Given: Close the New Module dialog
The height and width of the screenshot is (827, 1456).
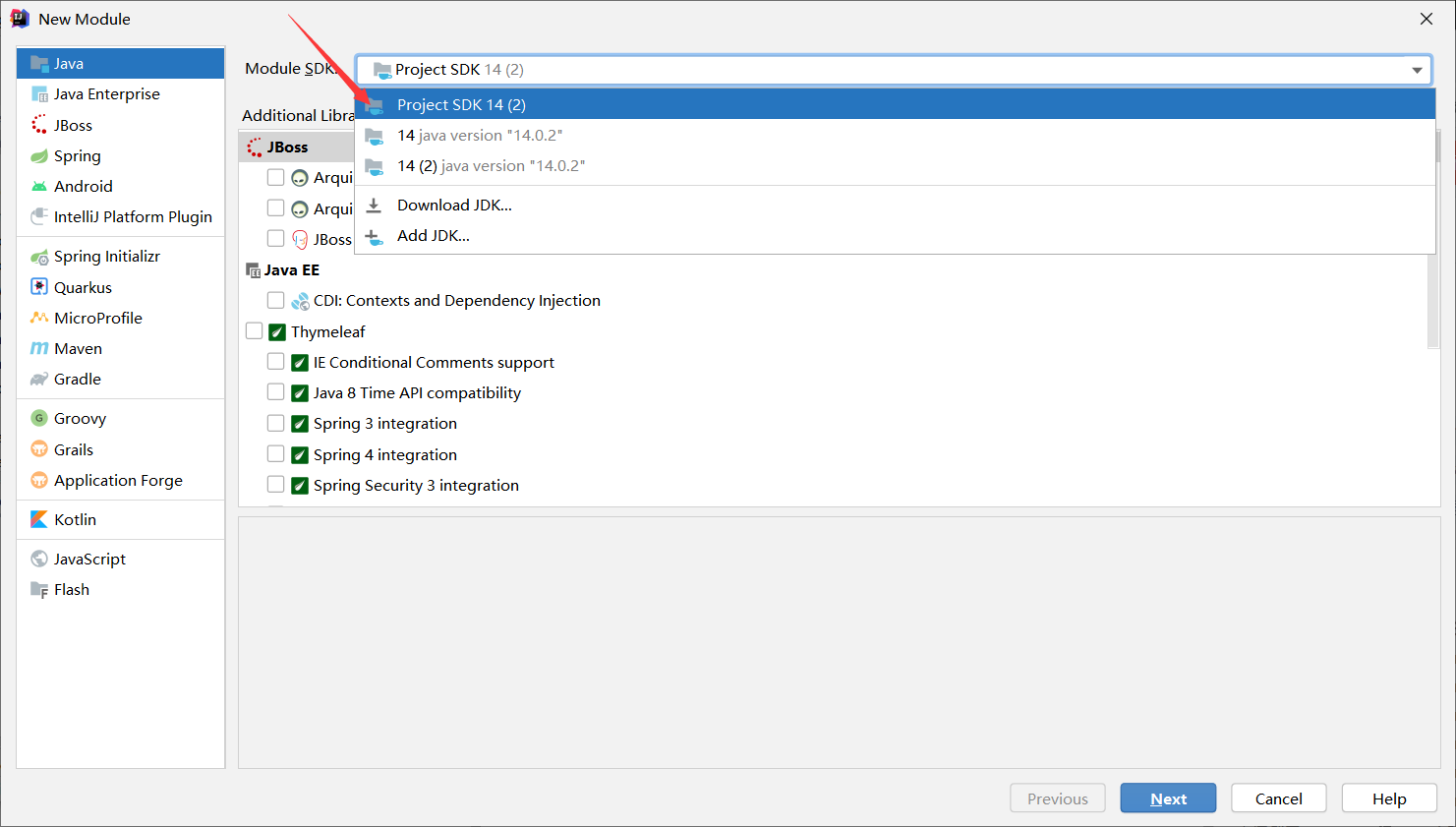Looking at the screenshot, I should (1427, 19).
